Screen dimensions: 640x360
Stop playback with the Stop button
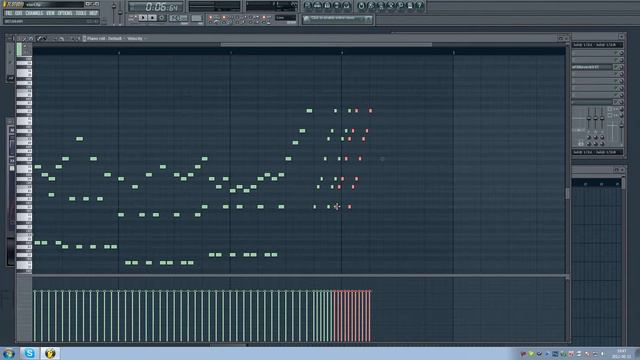[x=152, y=18]
